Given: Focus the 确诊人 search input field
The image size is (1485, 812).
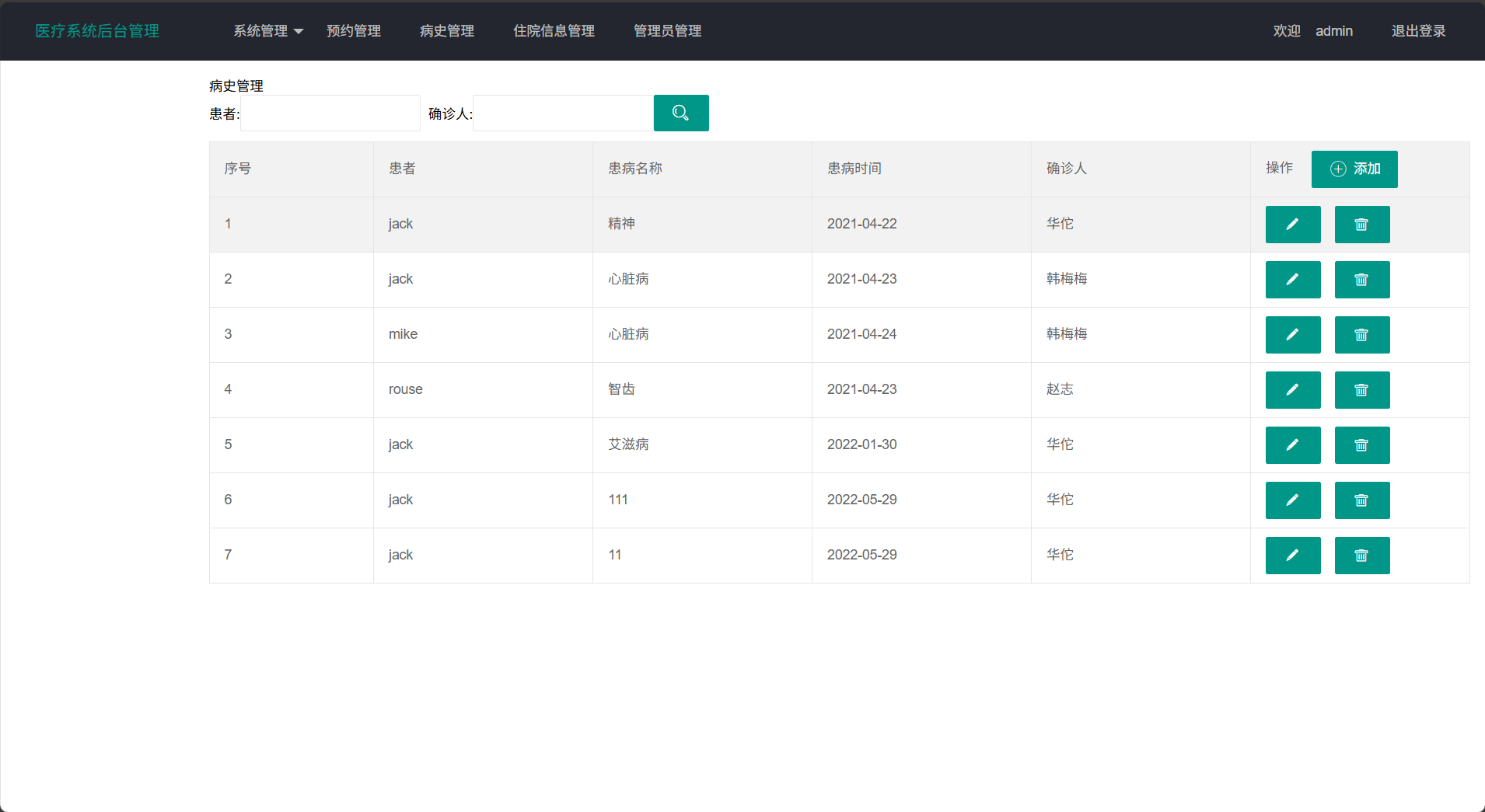Looking at the screenshot, I should (563, 113).
